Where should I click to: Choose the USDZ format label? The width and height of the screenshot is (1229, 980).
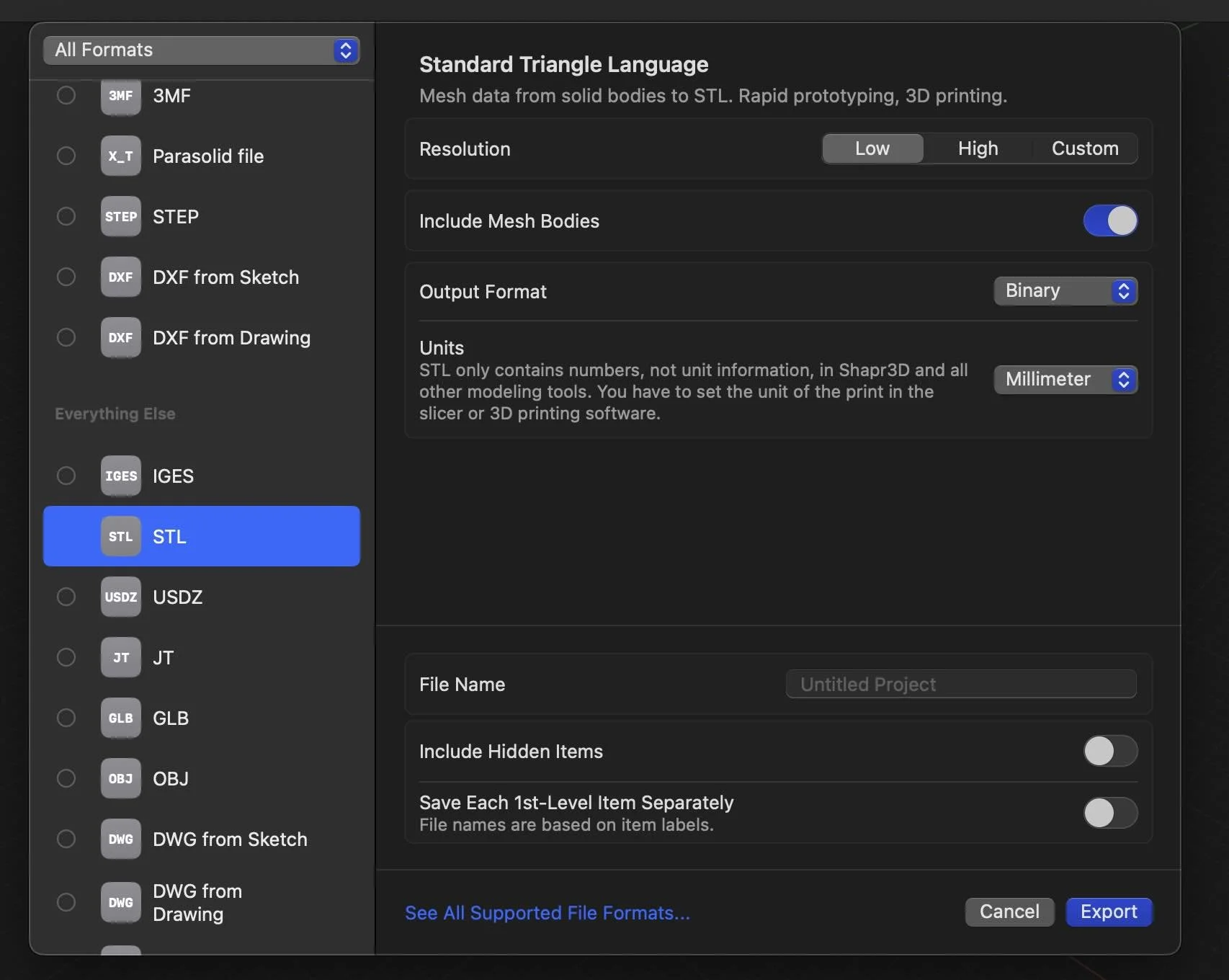(x=177, y=597)
